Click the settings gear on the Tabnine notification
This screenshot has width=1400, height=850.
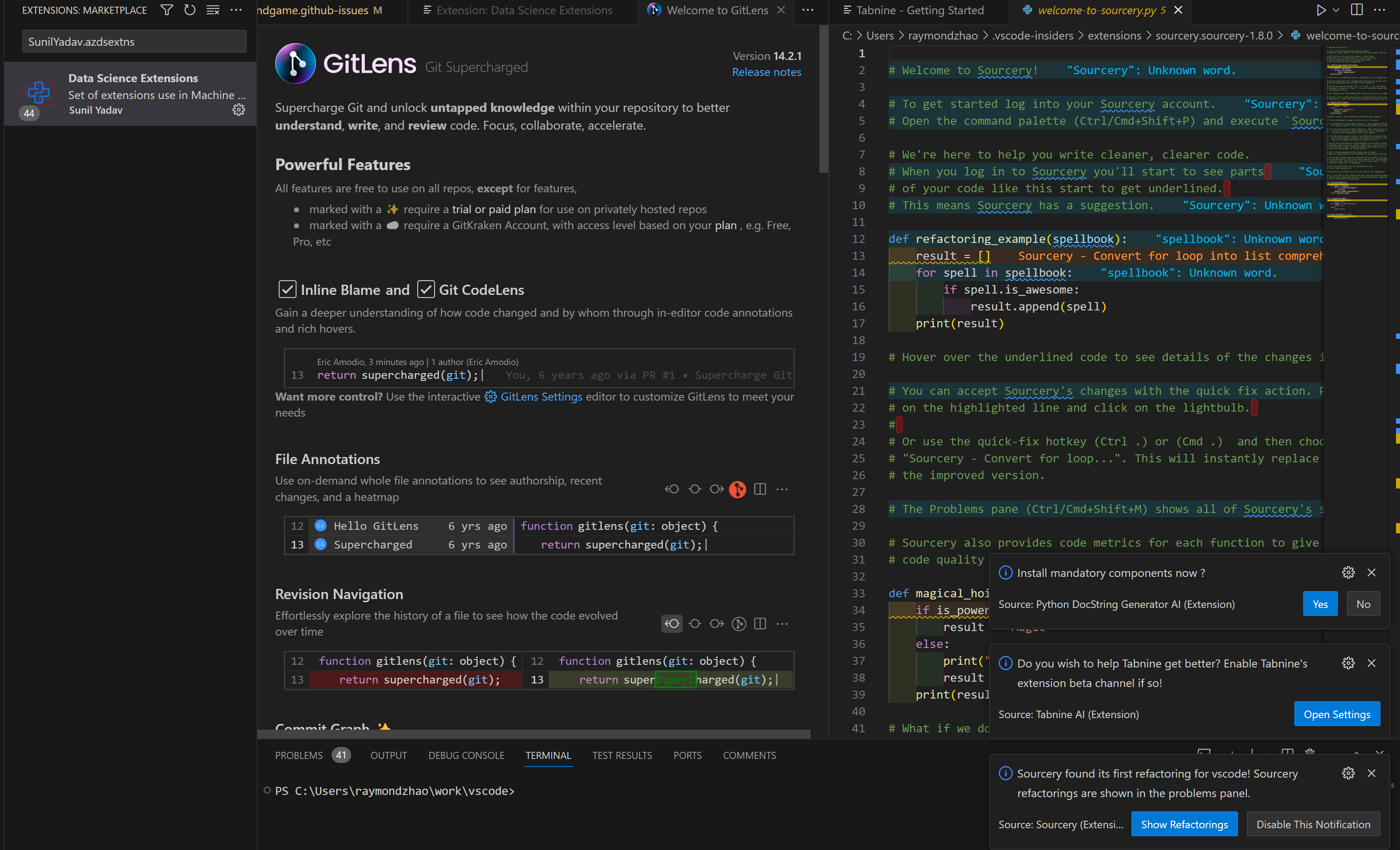pyautogui.click(x=1349, y=663)
